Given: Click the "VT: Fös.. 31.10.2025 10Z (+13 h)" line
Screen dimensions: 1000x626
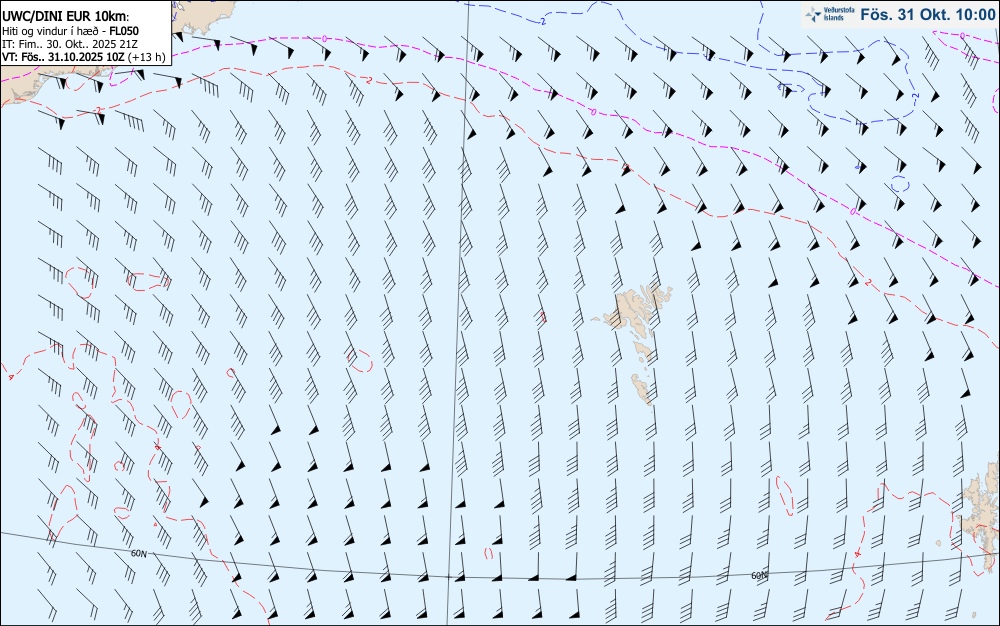Looking at the screenshot, I should pos(84,57).
